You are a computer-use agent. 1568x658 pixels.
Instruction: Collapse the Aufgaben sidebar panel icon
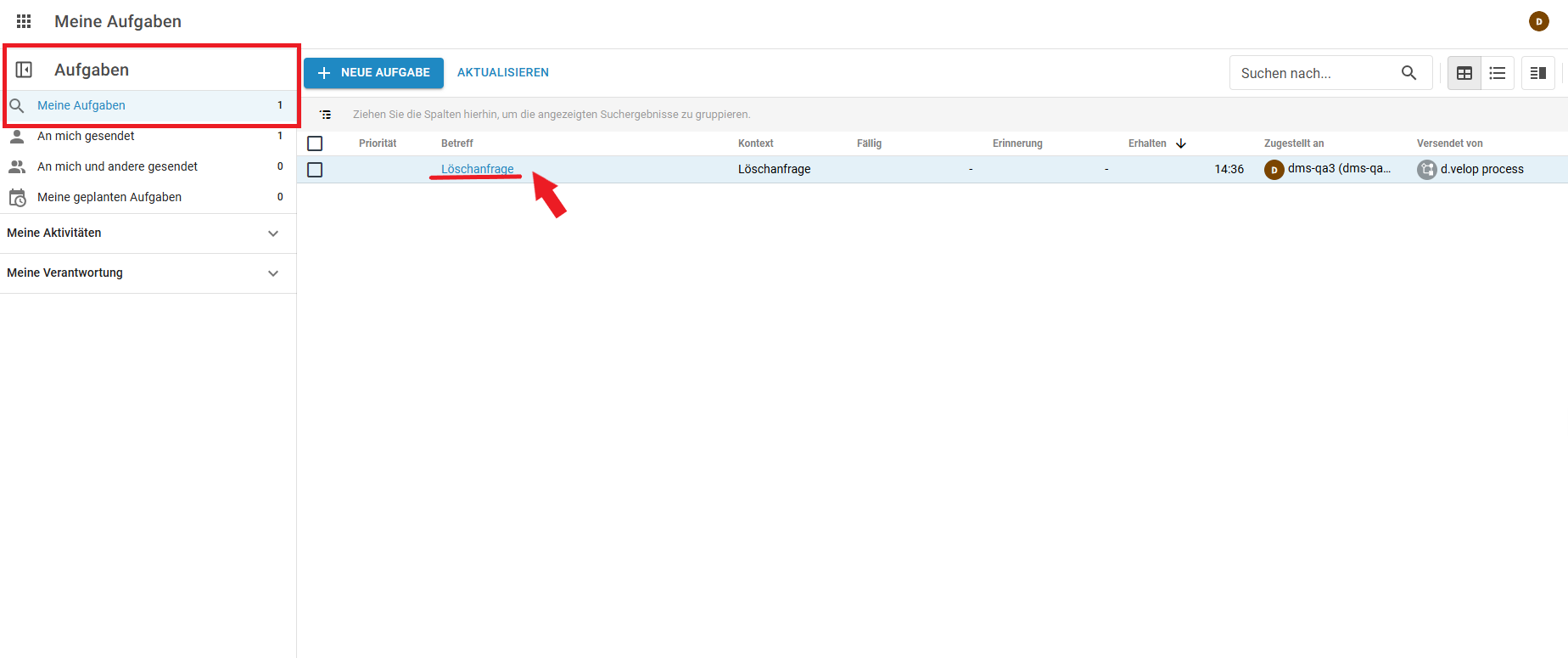25,70
